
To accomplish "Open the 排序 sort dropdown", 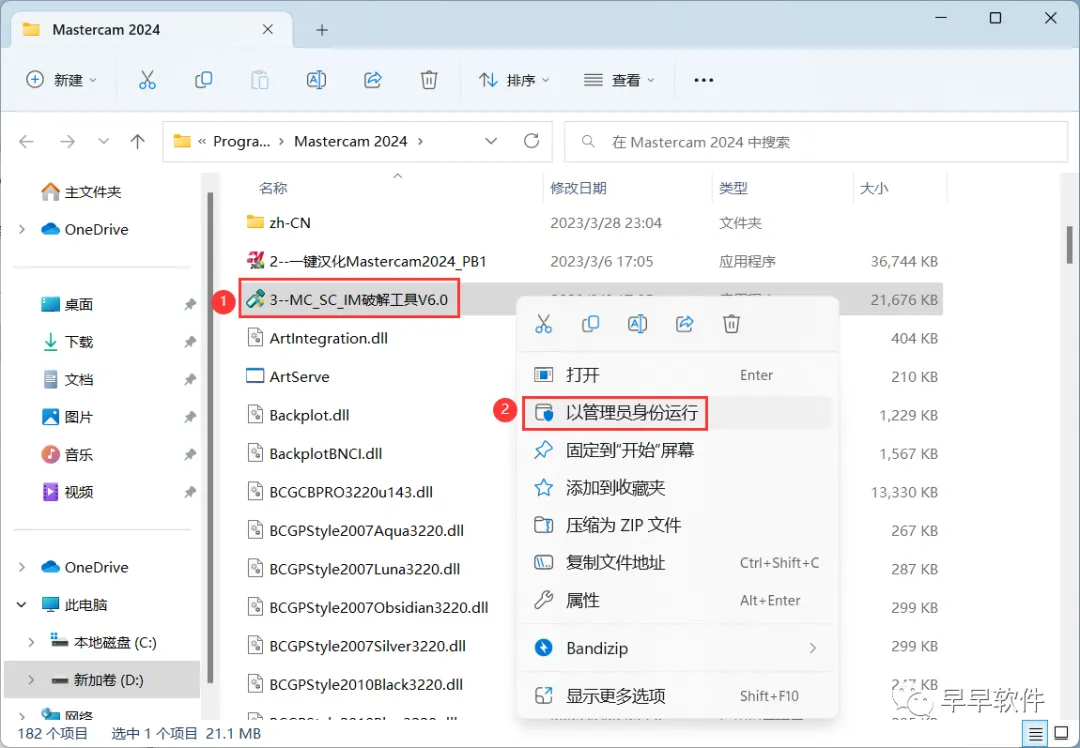I will (515, 80).
